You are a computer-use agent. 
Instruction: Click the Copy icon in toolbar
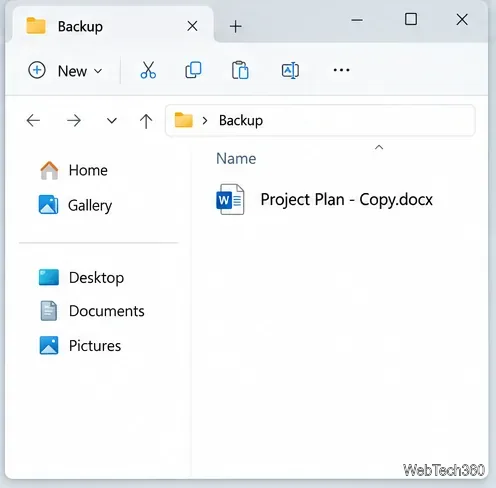(x=193, y=70)
